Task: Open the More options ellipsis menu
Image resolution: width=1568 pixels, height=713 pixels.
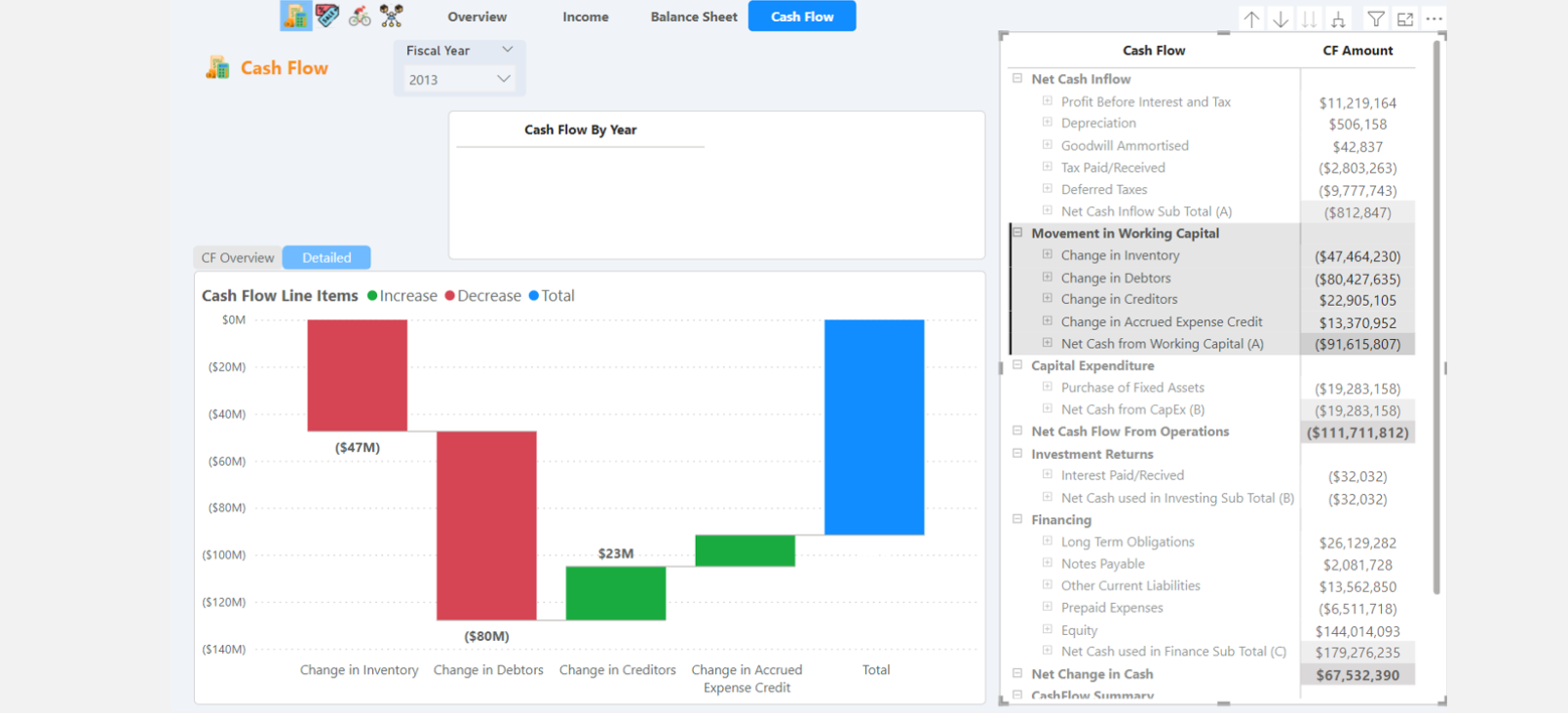Action: tap(1434, 19)
